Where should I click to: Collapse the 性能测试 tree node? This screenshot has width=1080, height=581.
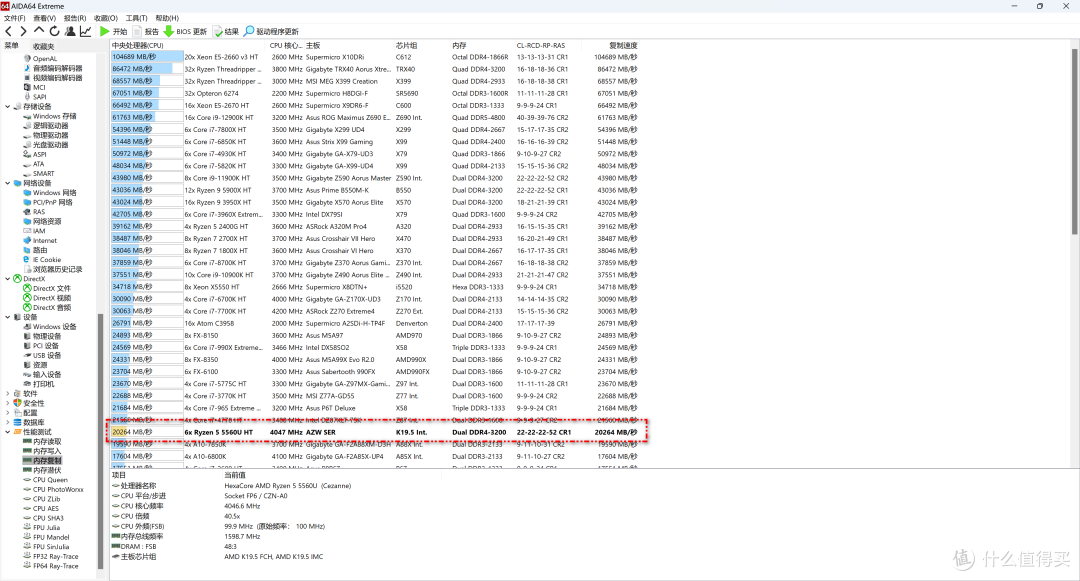8,431
